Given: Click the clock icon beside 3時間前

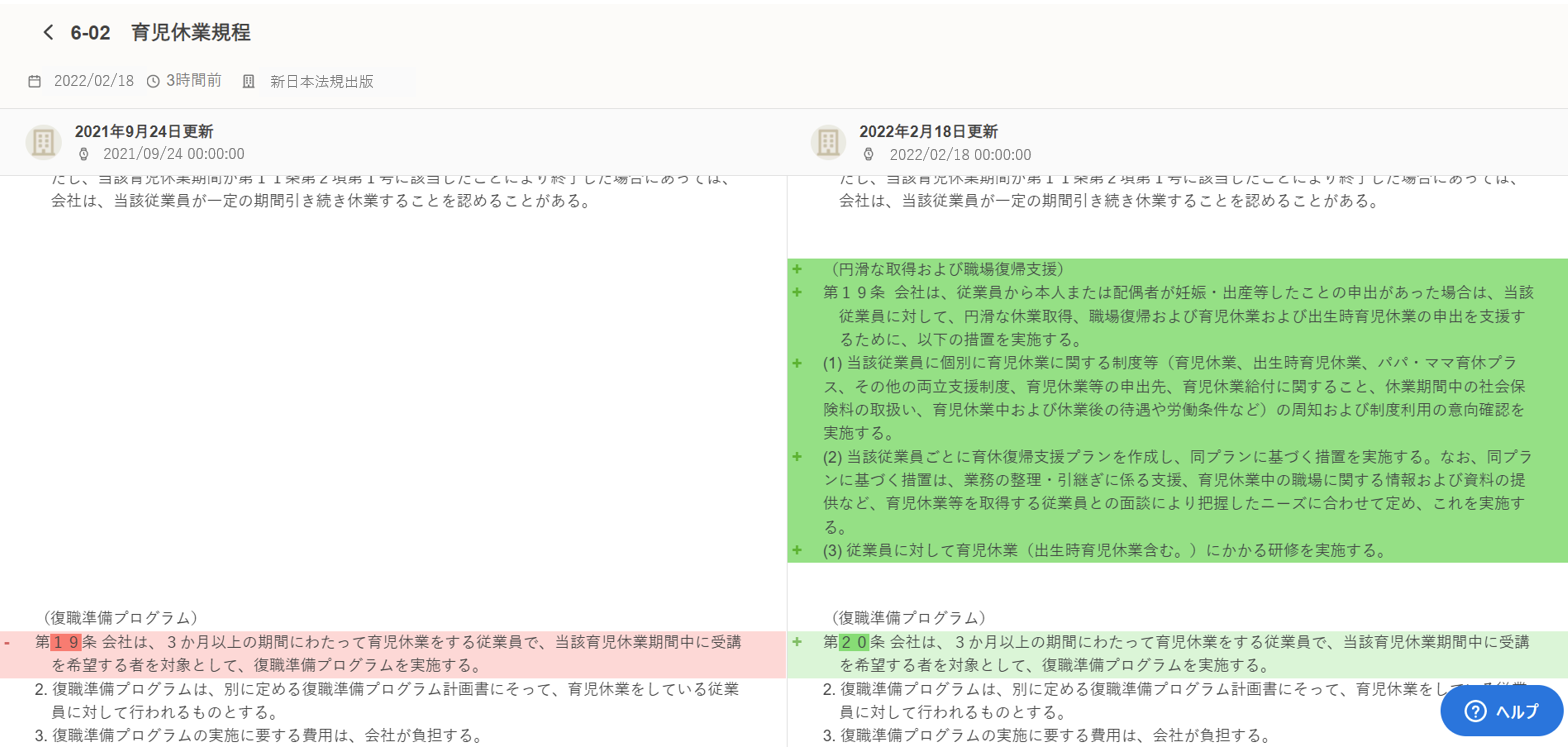Looking at the screenshot, I should coord(153,82).
